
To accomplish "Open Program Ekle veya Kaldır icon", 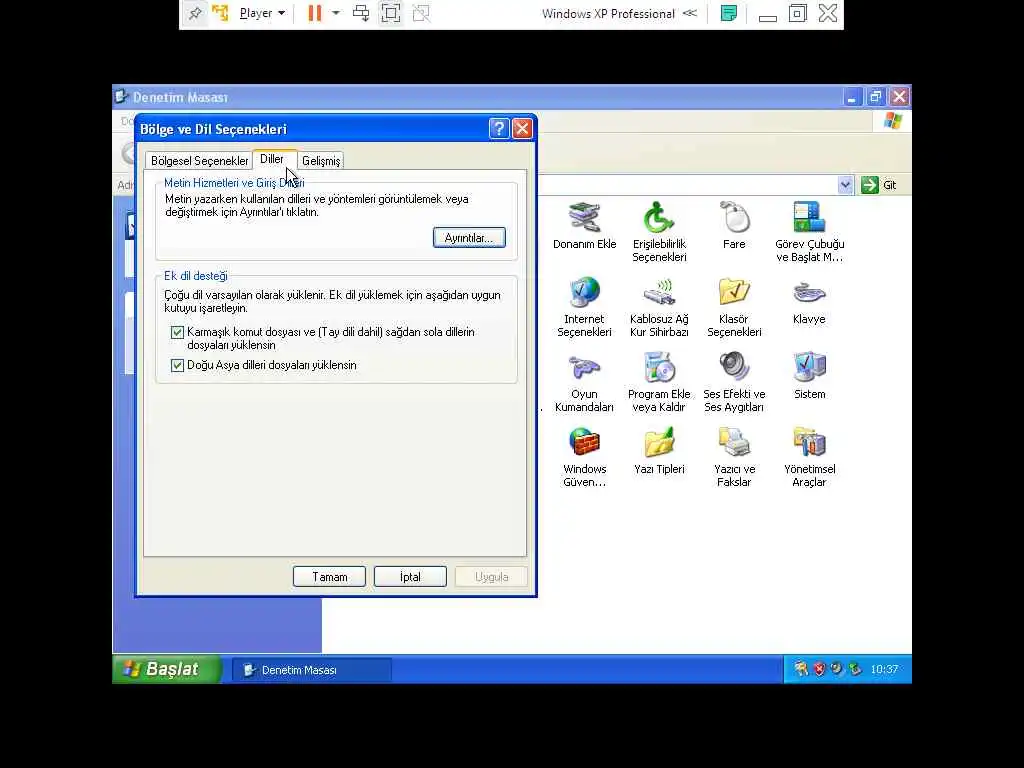I will coord(659,382).
